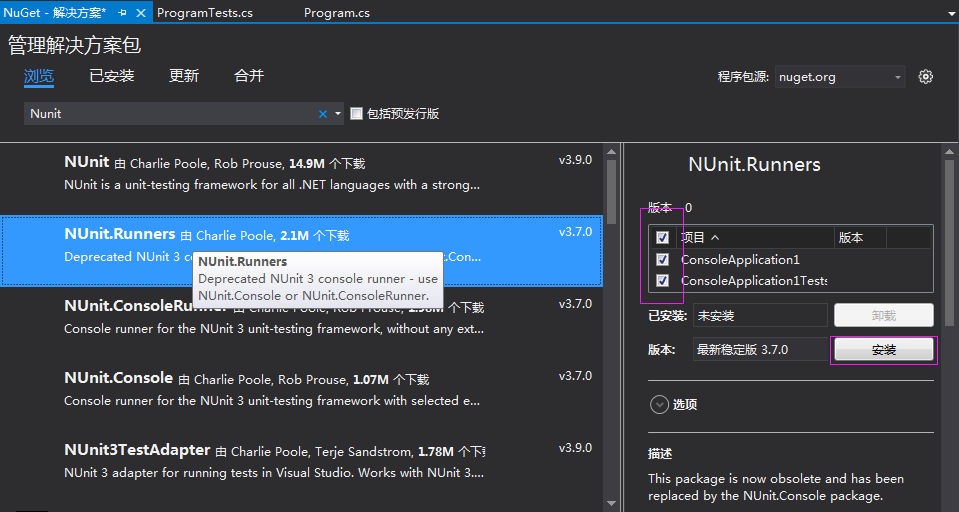Switch to the 更新 updates tab
The width and height of the screenshot is (959, 512).
183,76
